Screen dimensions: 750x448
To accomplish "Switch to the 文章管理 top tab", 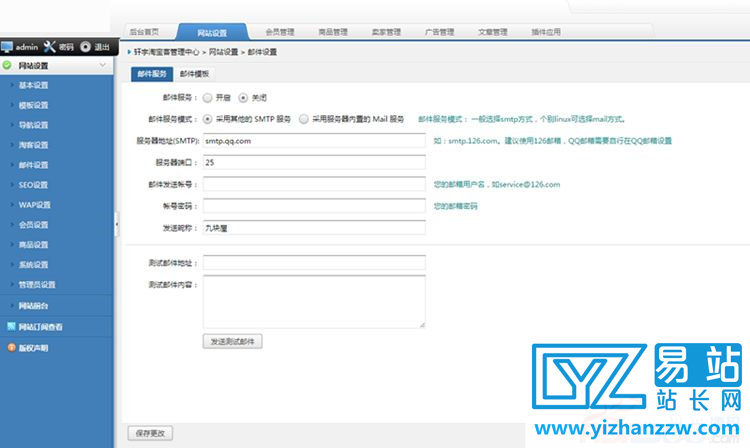I will (493, 32).
